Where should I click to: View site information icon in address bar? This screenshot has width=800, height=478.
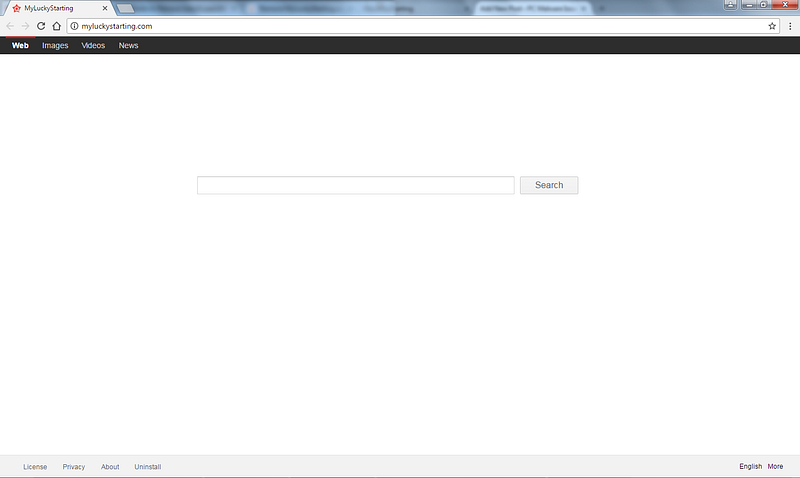coord(74,26)
